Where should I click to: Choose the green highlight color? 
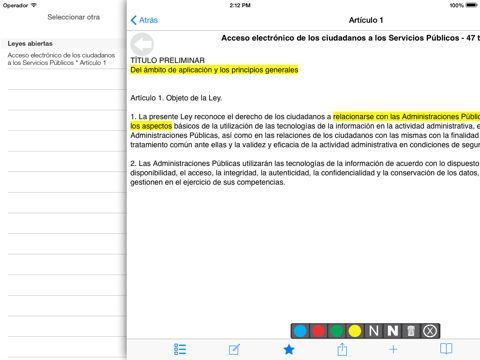tap(337, 331)
